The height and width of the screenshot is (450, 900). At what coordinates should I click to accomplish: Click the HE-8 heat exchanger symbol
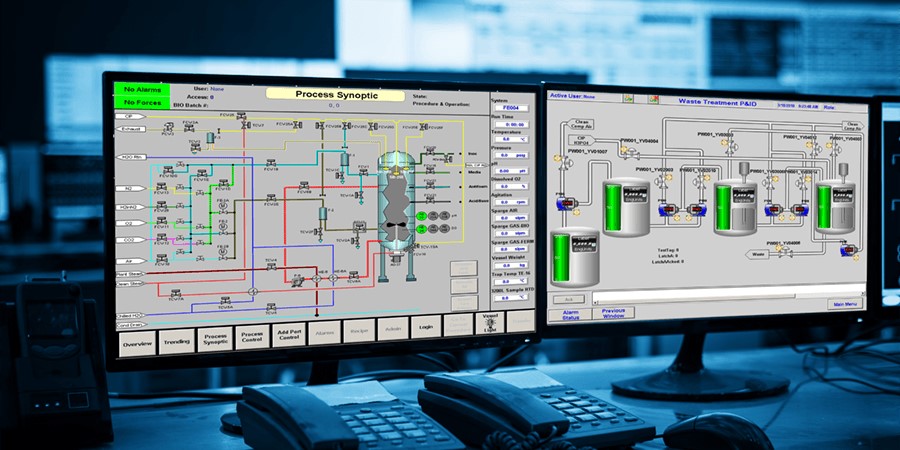316,278
